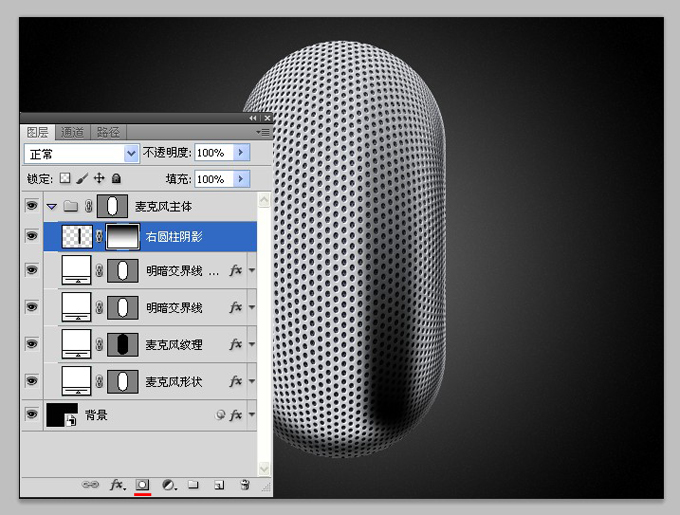This screenshot has width=680, height=515.
Task: Click the delete layer trash icon
Action: point(245,484)
